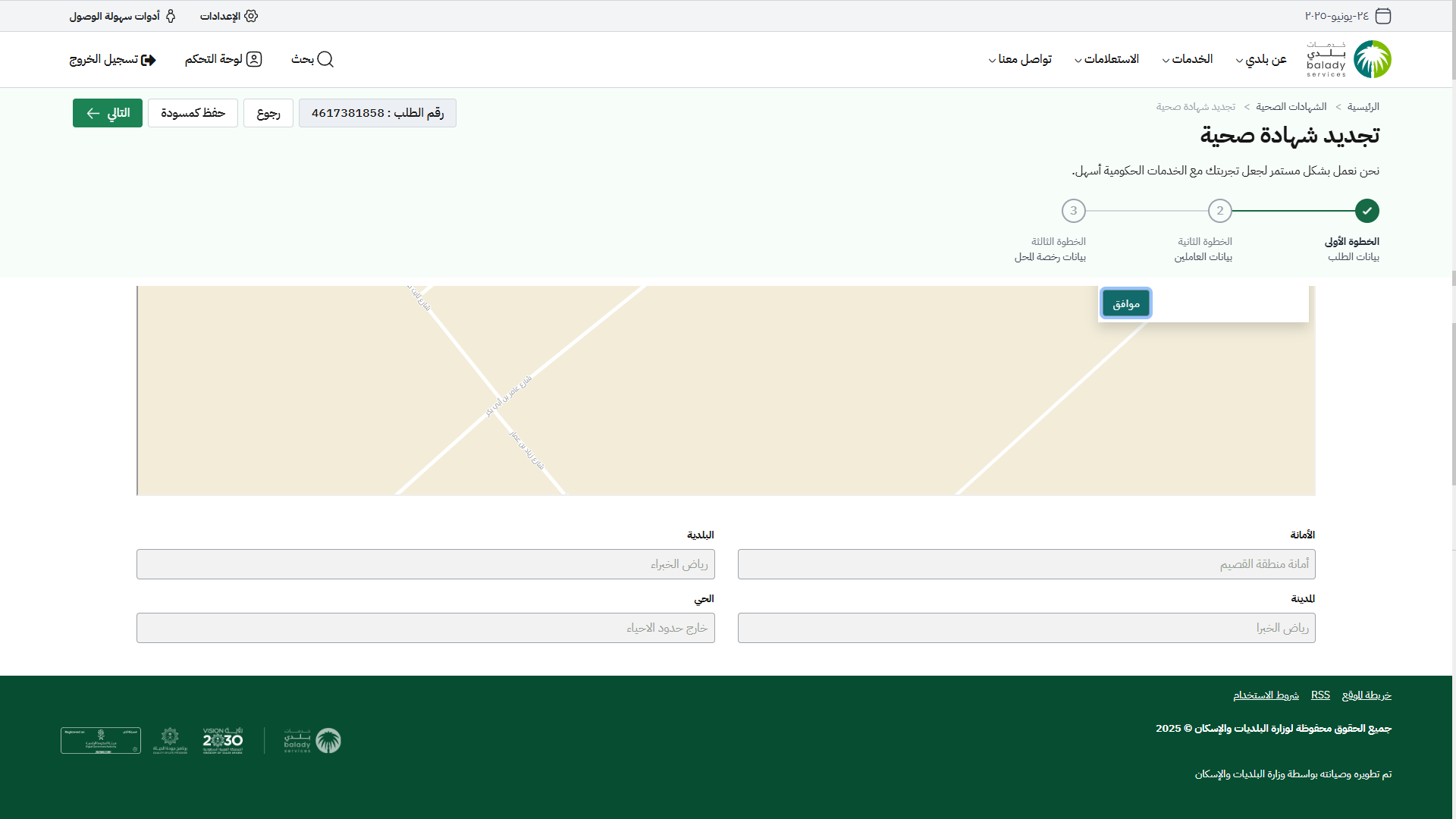Open the dashboard لوحة التحكم icon

(254, 59)
